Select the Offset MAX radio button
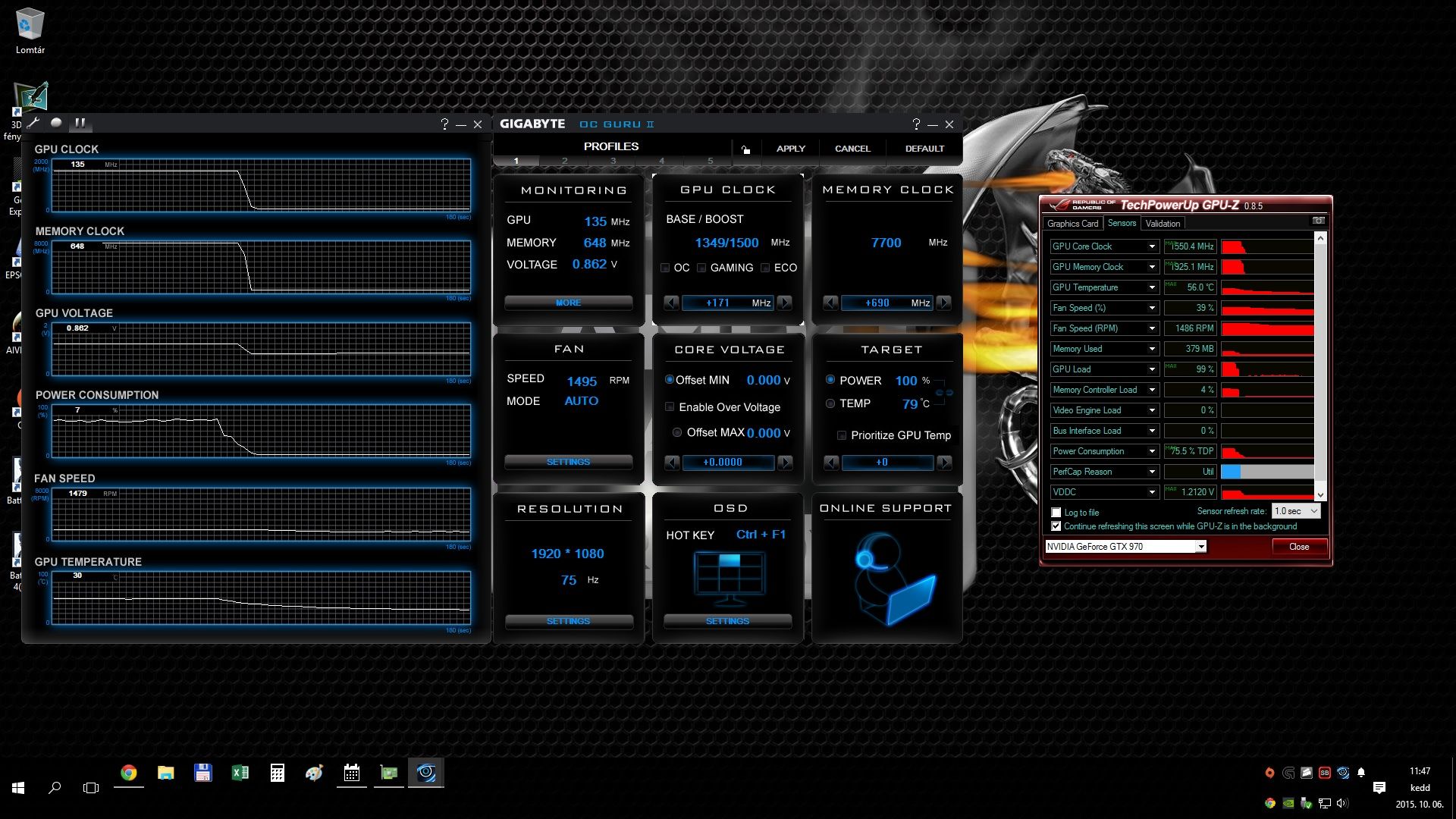Screen dimensions: 1456x819 (677, 432)
